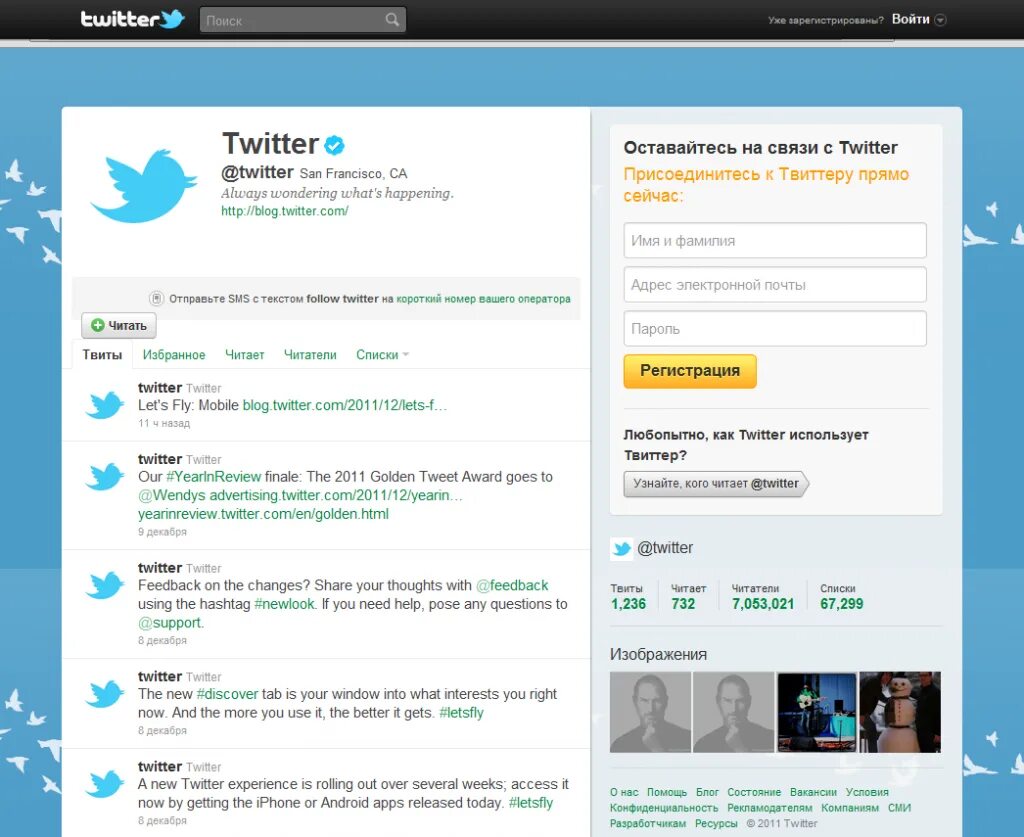Focus the Имя и фамилия field
This screenshot has height=837, width=1024.
tap(775, 240)
